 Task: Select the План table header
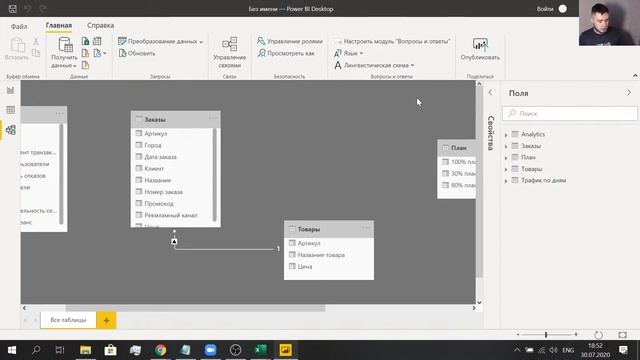click(456, 148)
